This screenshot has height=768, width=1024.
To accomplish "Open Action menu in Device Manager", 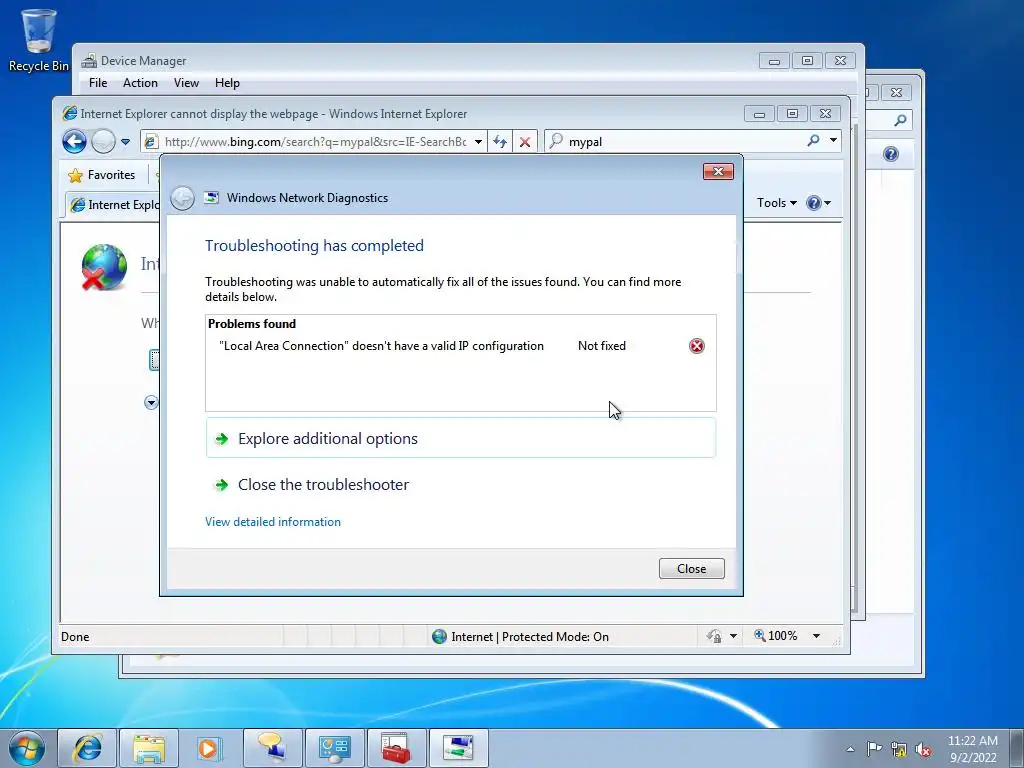I will click(x=140, y=83).
